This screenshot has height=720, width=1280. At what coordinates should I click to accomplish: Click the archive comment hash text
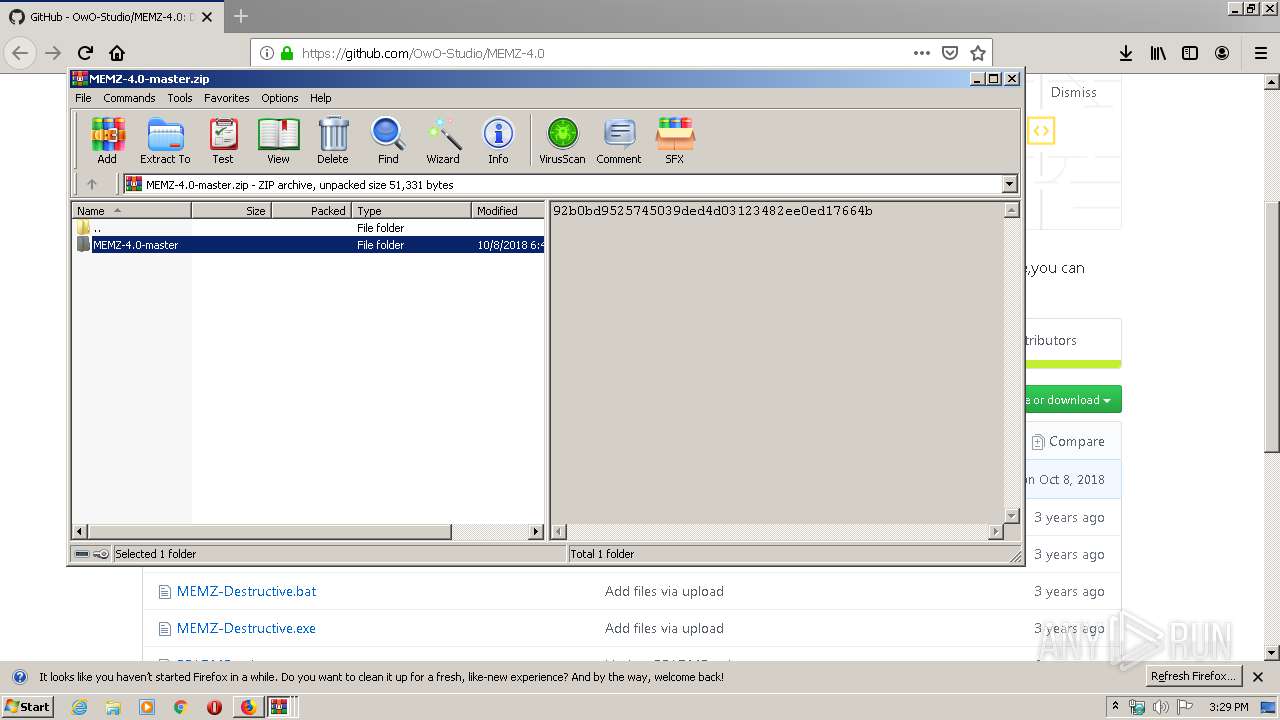pyautogui.click(x=712, y=211)
